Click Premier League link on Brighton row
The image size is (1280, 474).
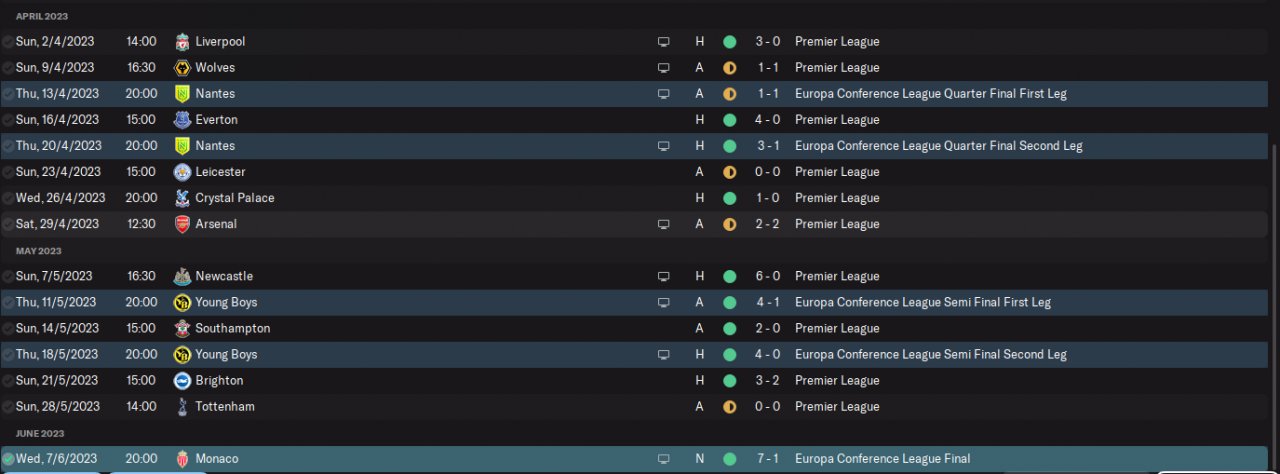point(837,381)
